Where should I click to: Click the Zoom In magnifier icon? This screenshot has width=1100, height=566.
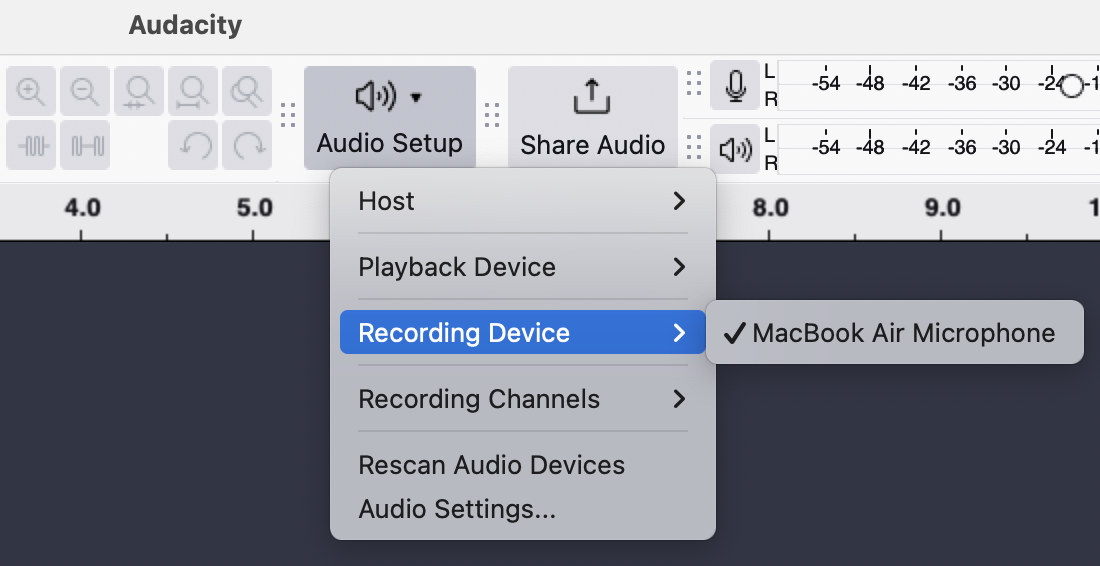pyautogui.click(x=31, y=91)
